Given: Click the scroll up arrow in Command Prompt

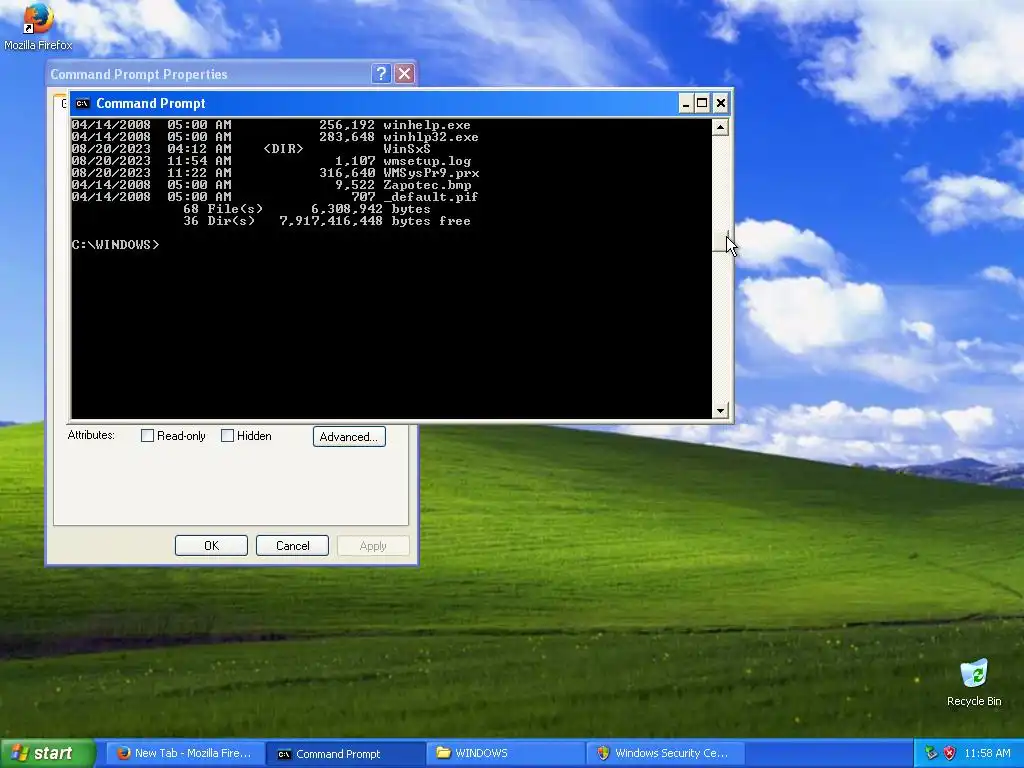Looking at the screenshot, I should (720, 127).
